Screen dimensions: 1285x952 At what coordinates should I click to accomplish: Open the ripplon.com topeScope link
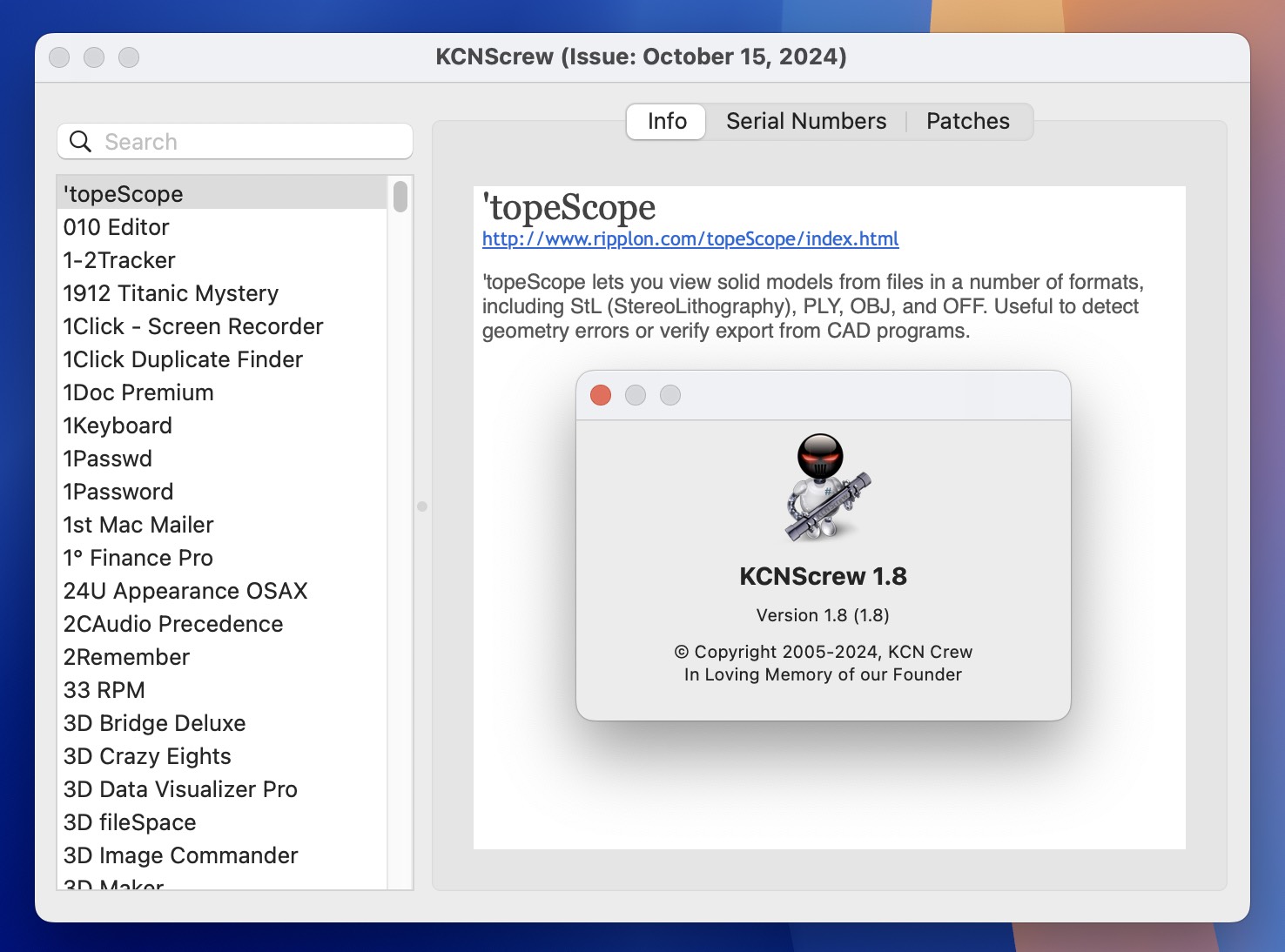point(690,239)
